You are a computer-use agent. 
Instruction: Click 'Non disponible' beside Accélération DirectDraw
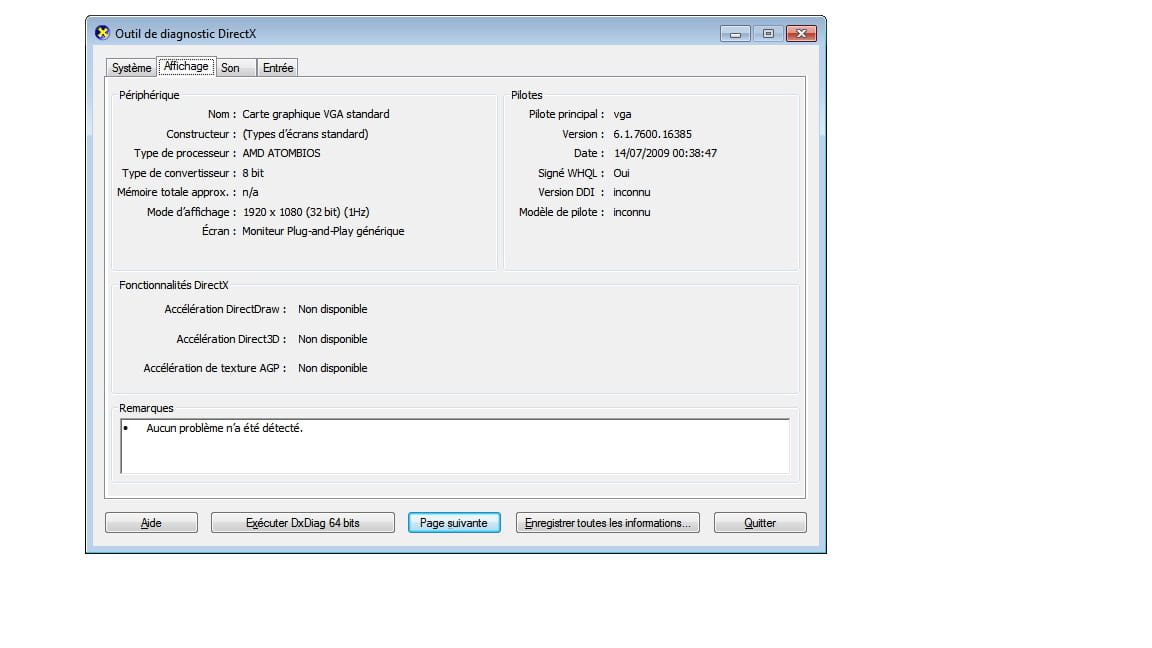click(333, 309)
